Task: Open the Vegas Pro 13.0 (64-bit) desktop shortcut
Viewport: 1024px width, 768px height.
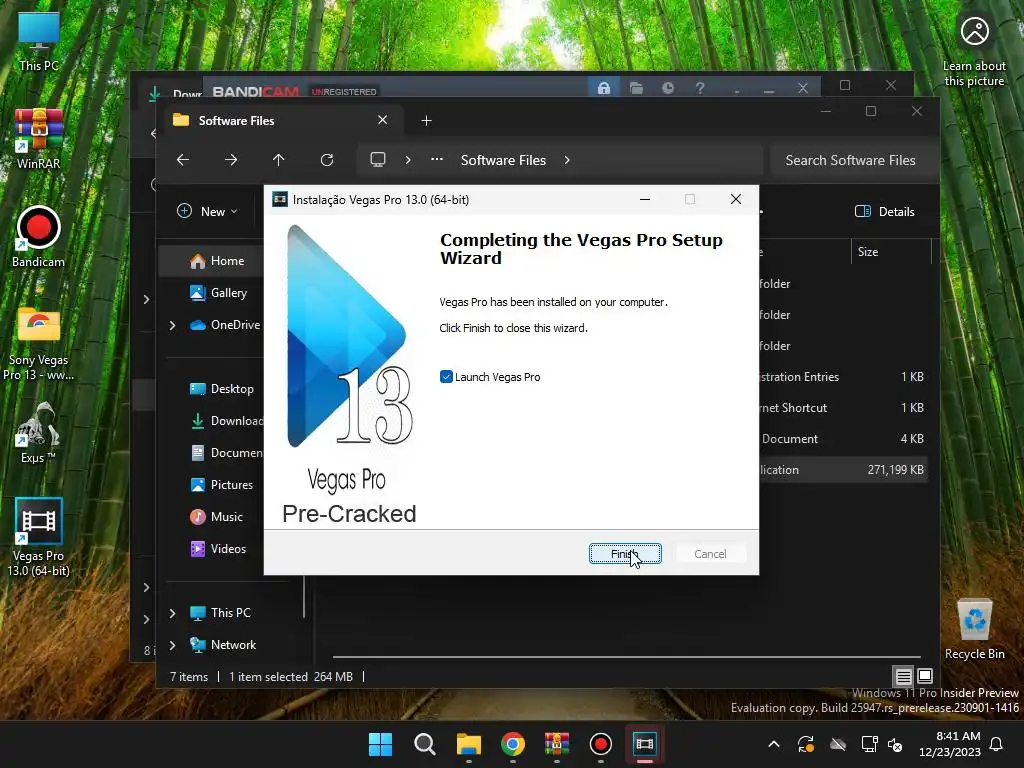Action: tap(39, 537)
